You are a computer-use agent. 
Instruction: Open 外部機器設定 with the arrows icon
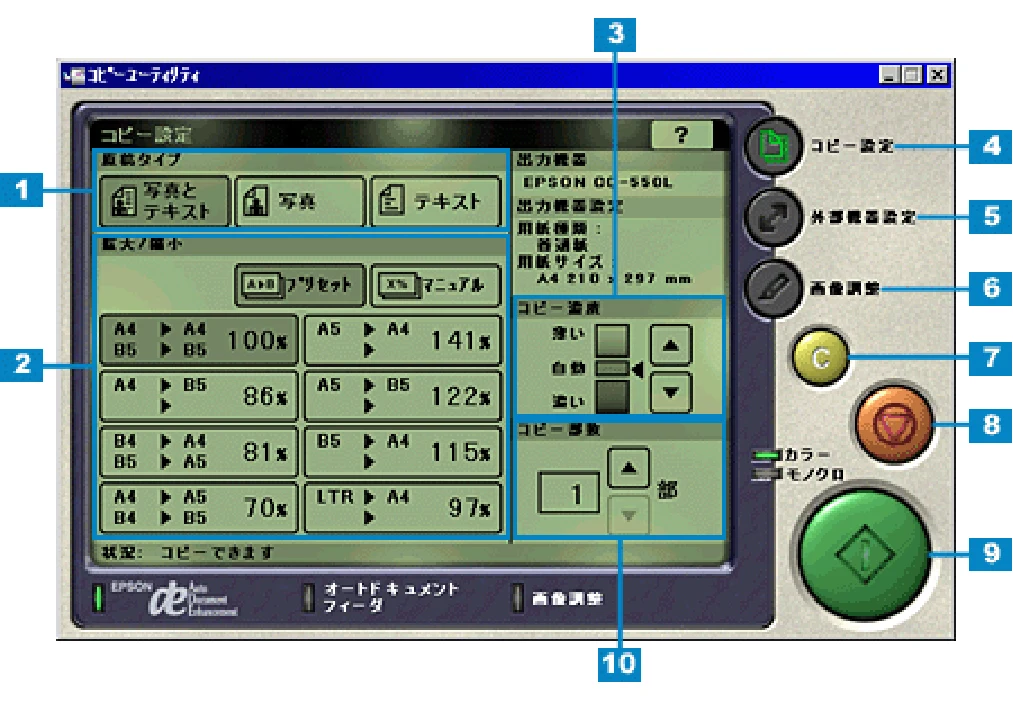coord(773,218)
